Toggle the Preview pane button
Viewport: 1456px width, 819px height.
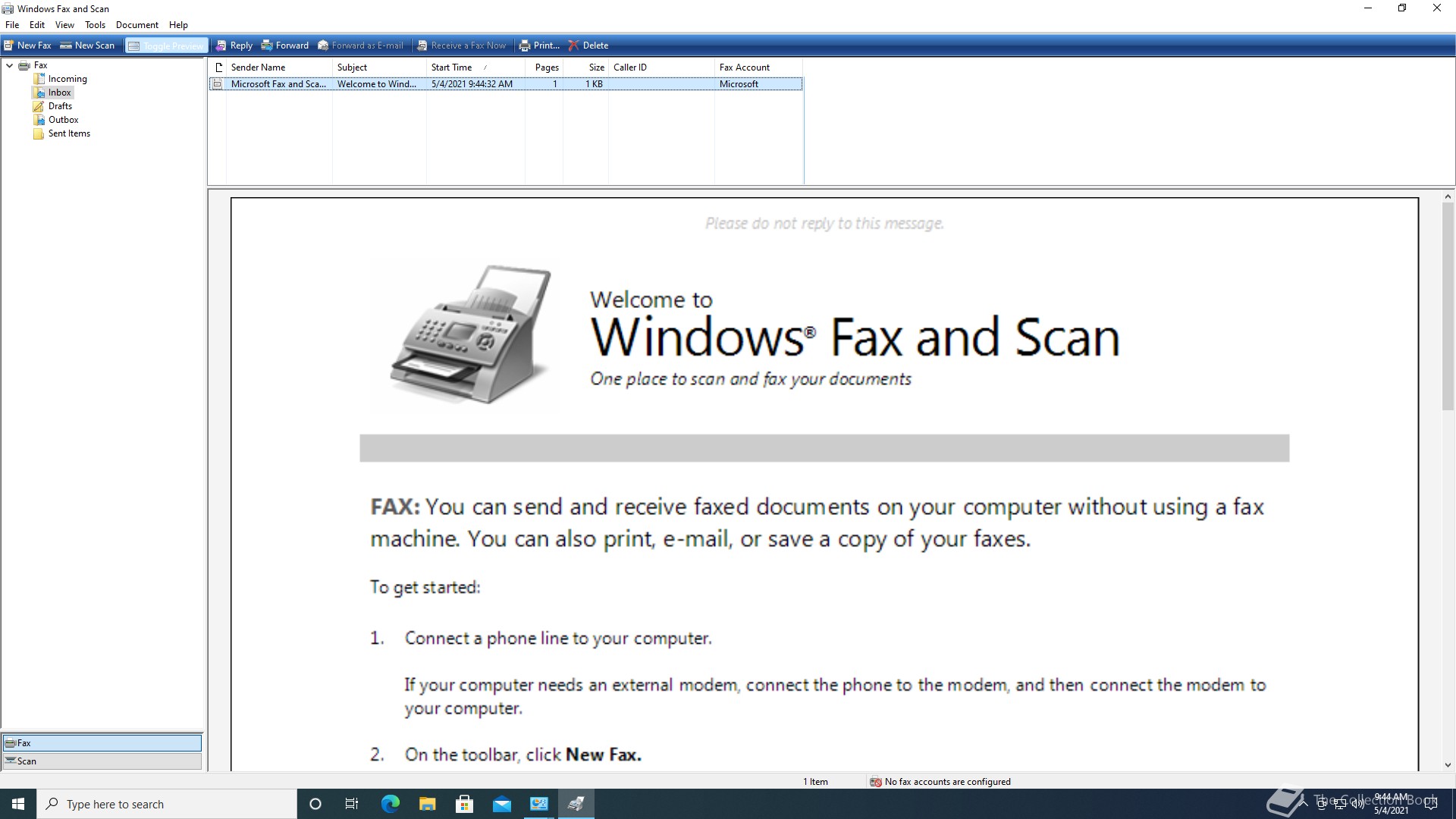166,45
